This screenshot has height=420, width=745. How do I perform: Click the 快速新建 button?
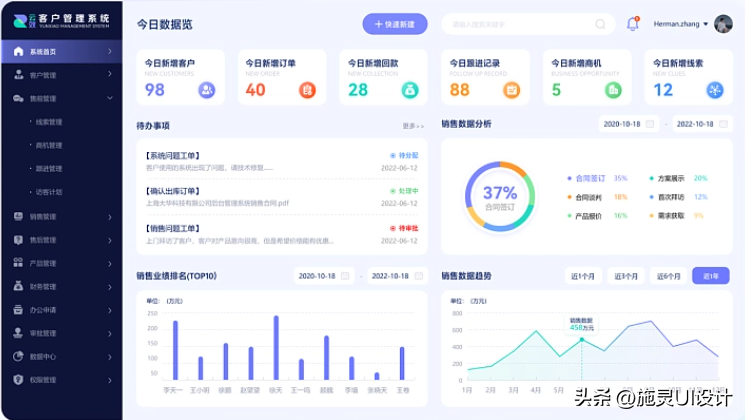click(x=395, y=24)
